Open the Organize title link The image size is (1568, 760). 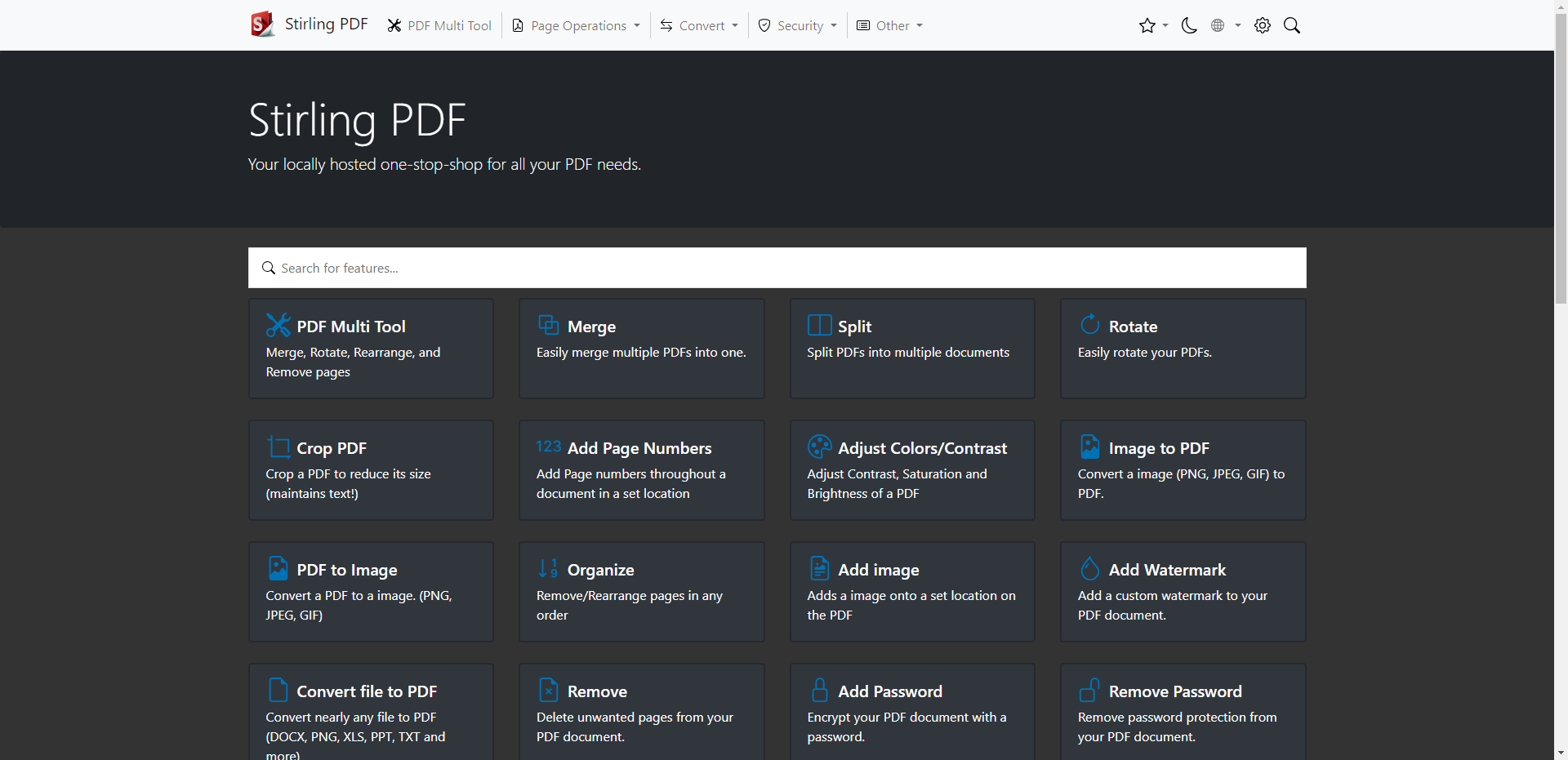point(600,570)
